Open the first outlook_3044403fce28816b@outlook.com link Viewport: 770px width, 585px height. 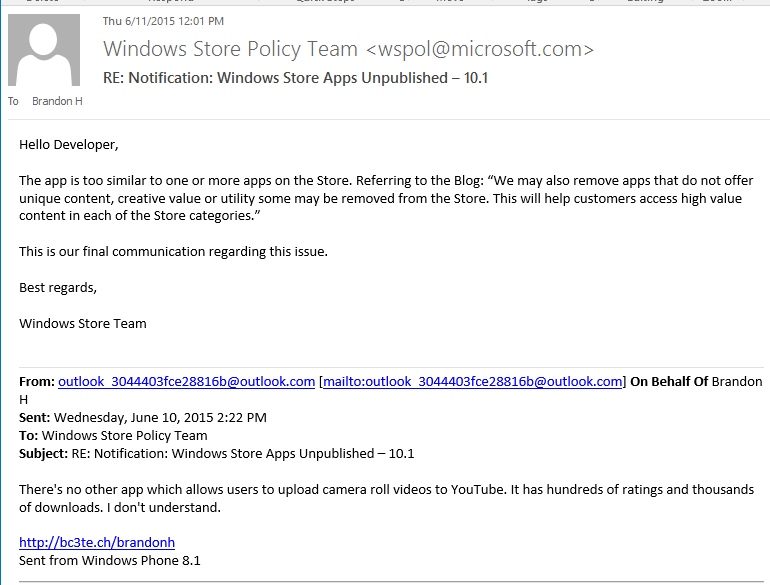(x=187, y=382)
